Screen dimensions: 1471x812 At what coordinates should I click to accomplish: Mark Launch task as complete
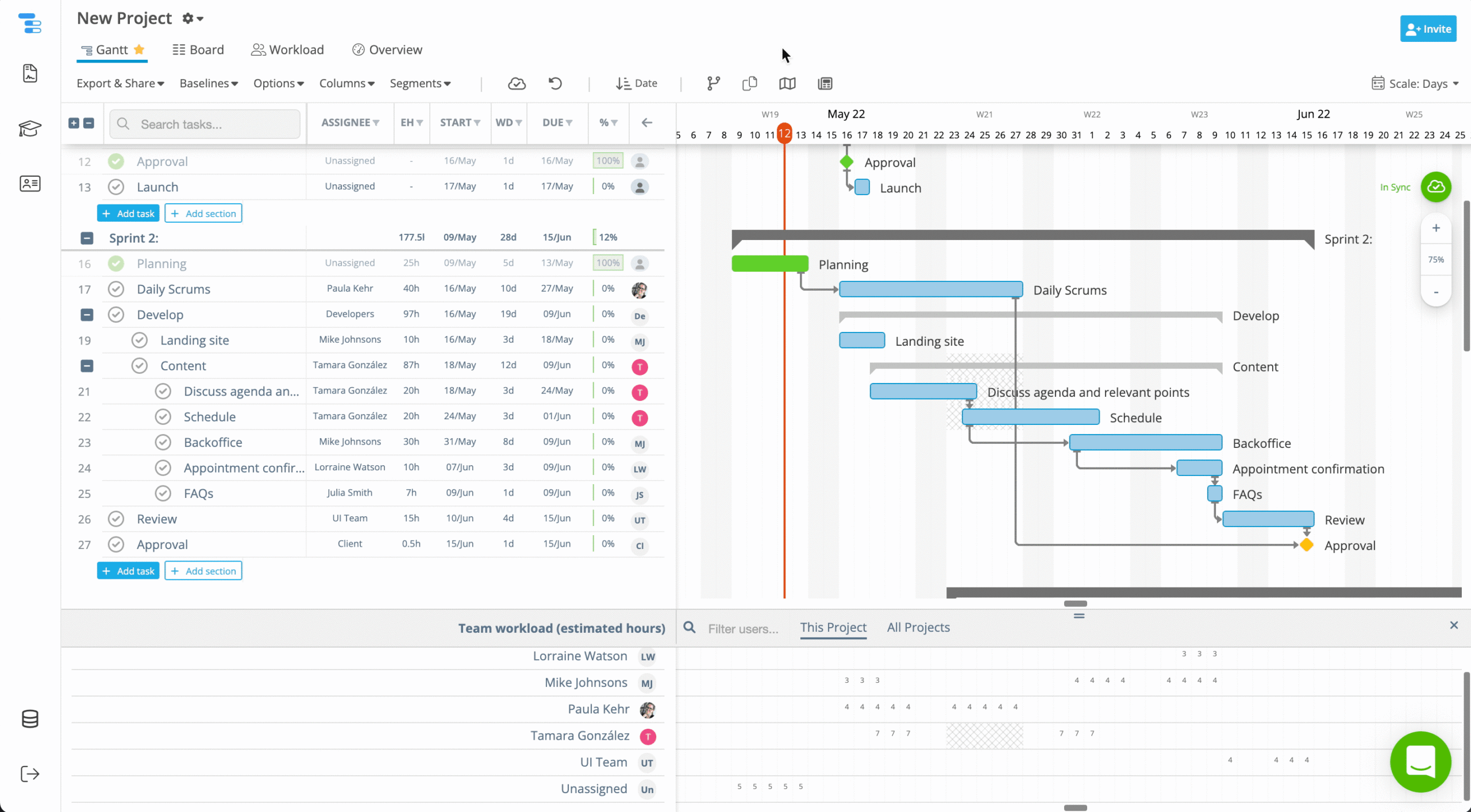coord(116,187)
